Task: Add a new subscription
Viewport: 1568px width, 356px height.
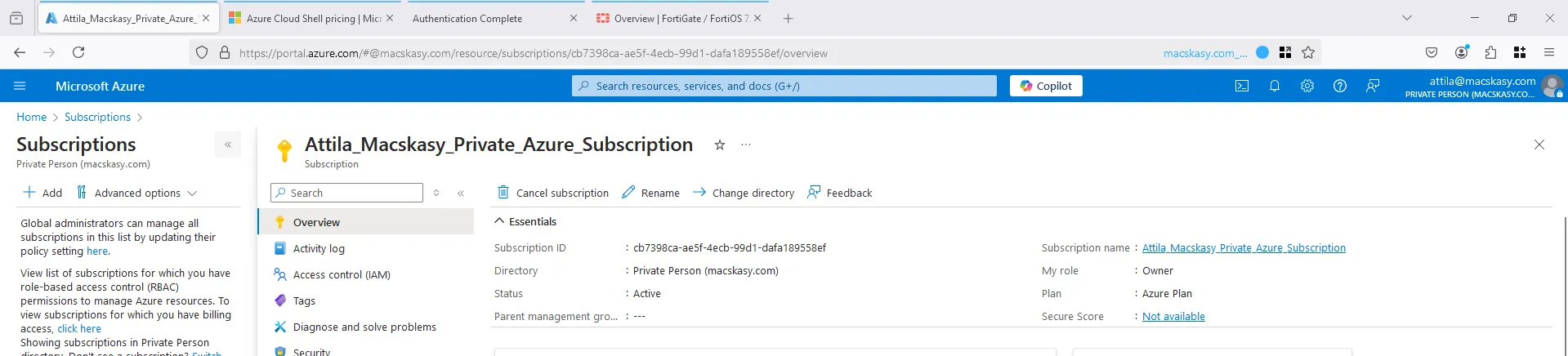Action: (x=42, y=193)
